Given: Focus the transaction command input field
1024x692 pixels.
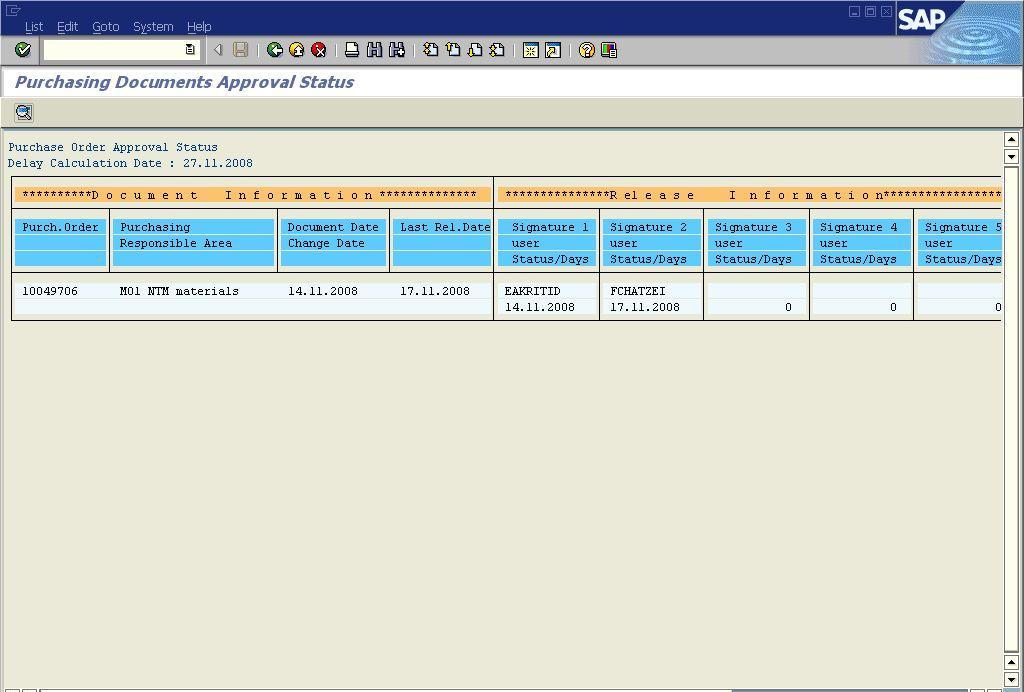Looking at the screenshot, I should click(114, 50).
